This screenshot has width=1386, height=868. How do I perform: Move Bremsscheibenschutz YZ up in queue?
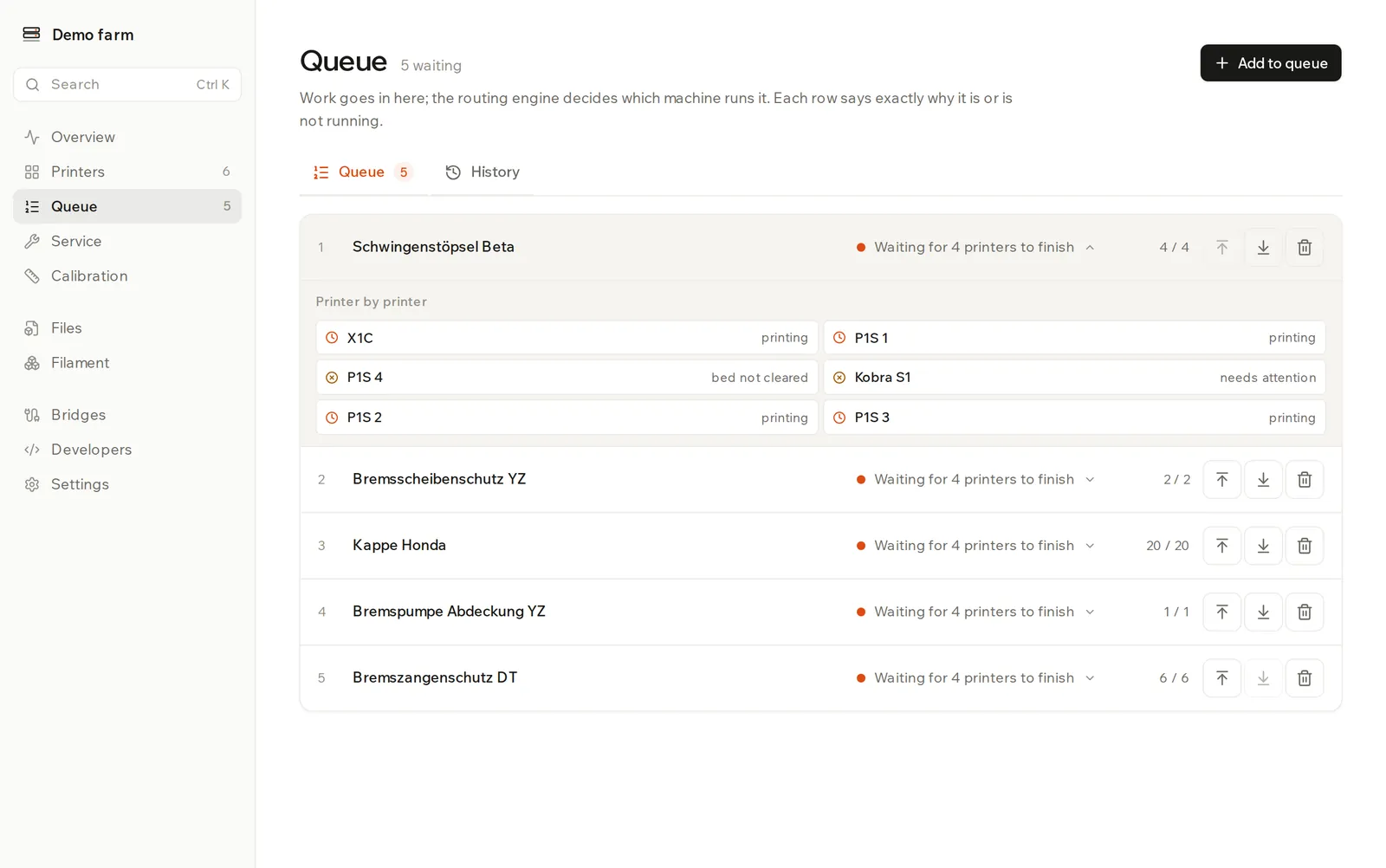click(1222, 479)
